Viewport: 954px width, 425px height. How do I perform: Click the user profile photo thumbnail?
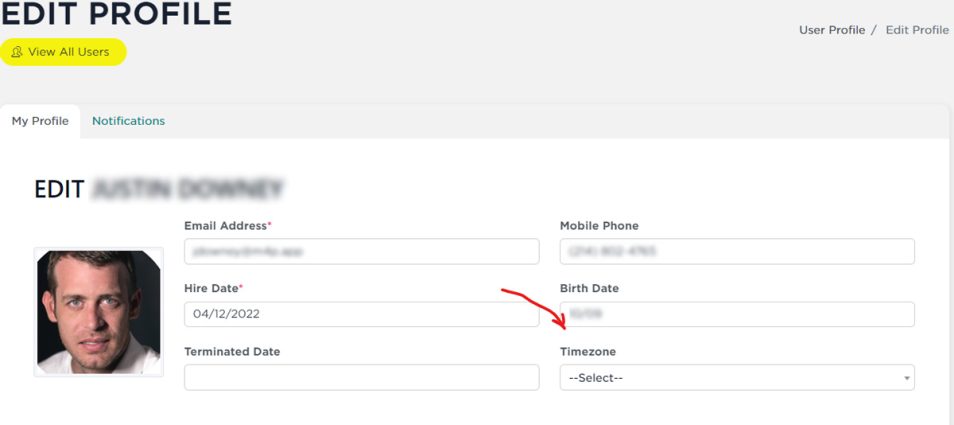99,312
